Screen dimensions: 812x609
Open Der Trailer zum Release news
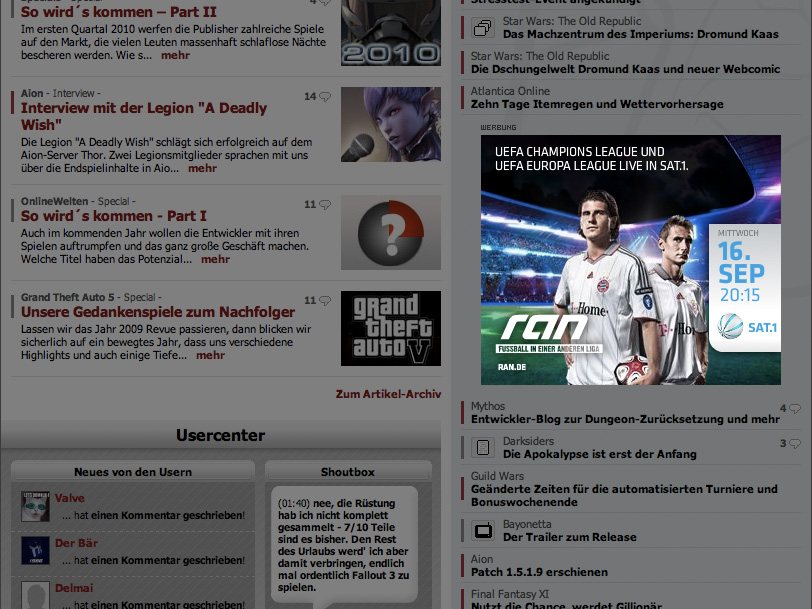point(570,537)
